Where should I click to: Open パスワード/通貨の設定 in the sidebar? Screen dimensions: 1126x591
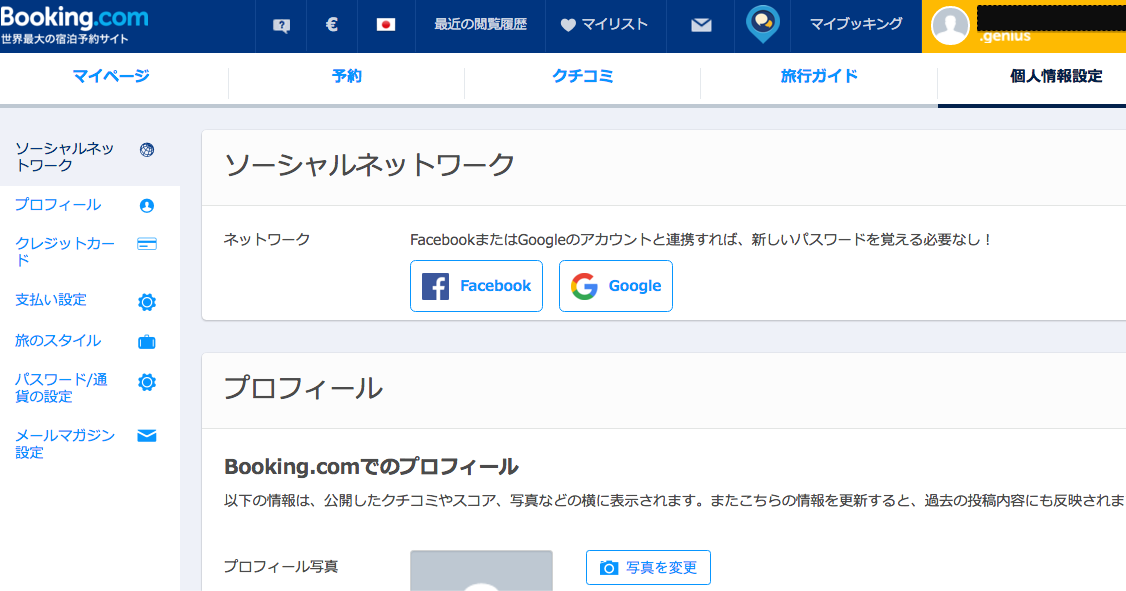[x=62, y=388]
